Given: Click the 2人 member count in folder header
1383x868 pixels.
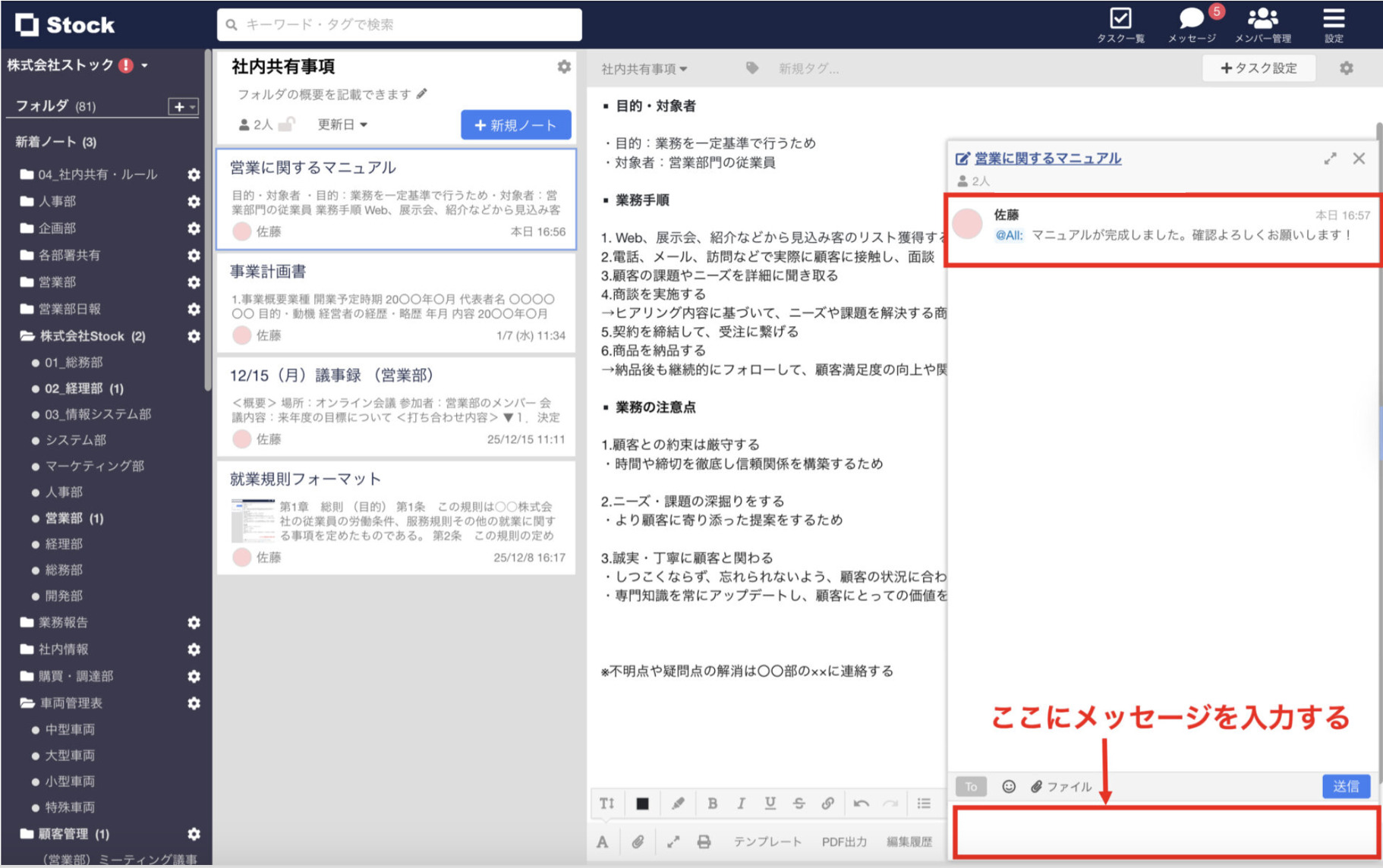Looking at the screenshot, I should (255, 124).
